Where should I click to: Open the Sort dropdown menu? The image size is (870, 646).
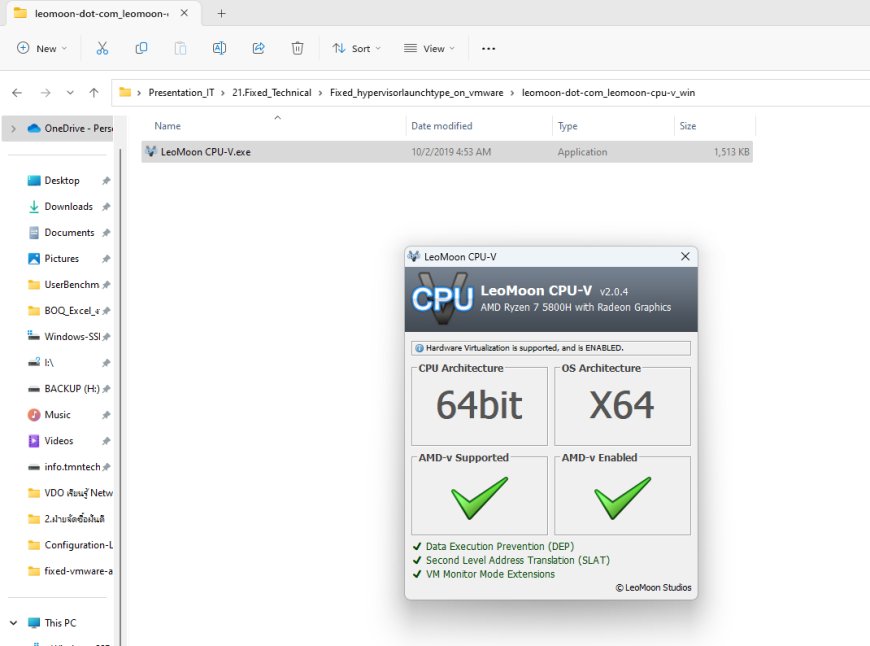(x=356, y=48)
